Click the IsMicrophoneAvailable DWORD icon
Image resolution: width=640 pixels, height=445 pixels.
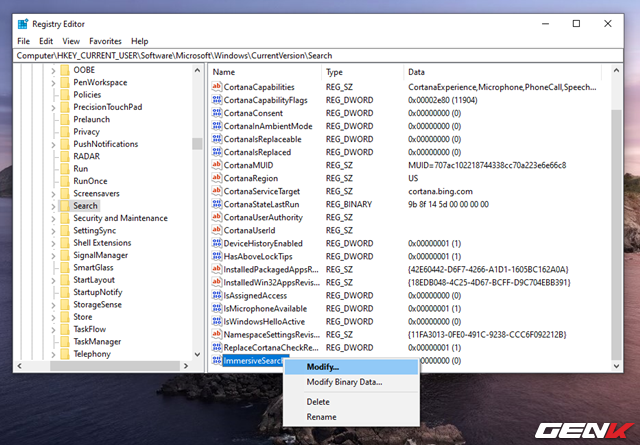216,308
